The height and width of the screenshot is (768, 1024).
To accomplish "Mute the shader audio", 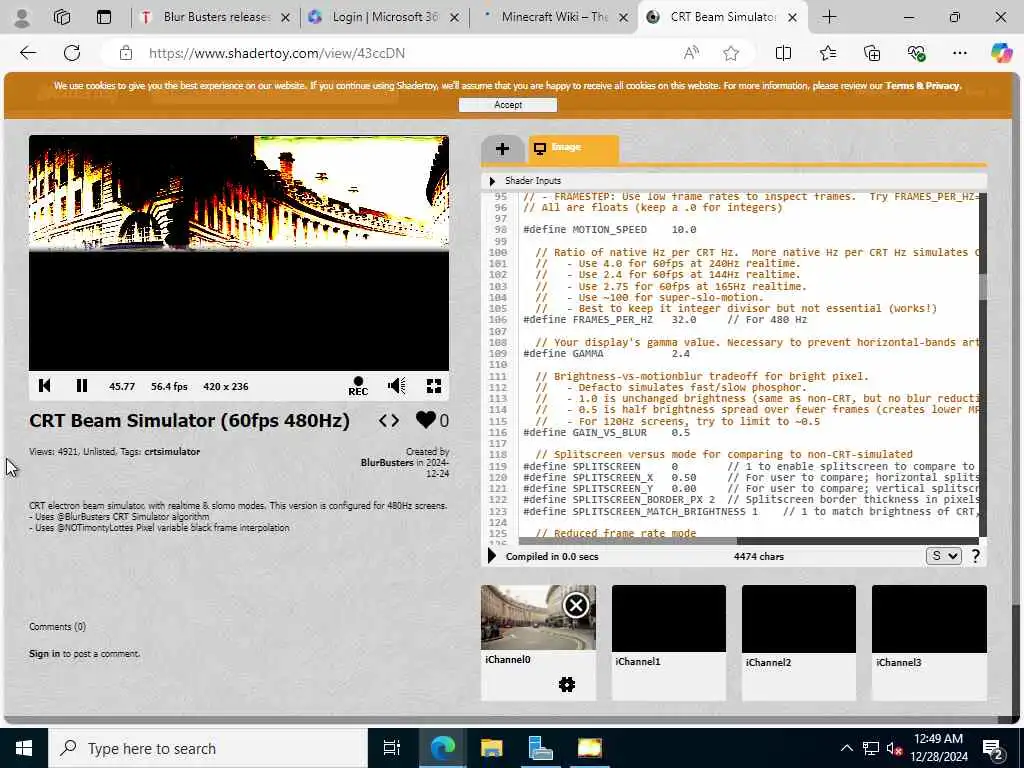I will 396,386.
